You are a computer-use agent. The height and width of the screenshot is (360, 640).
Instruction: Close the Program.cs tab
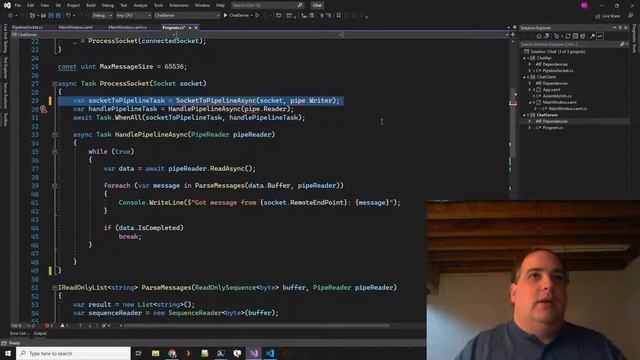click(x=196, y=27)
